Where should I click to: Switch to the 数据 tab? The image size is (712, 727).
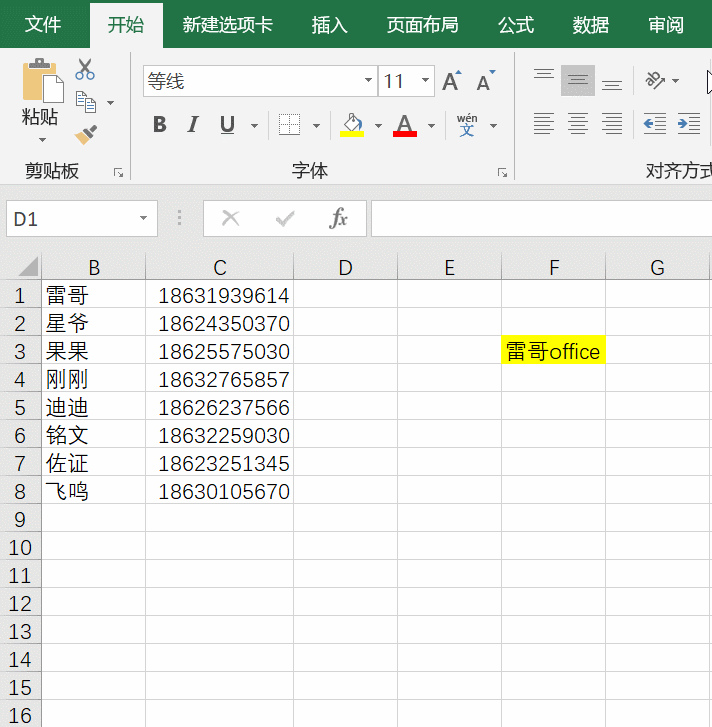(x=591, y=25)
